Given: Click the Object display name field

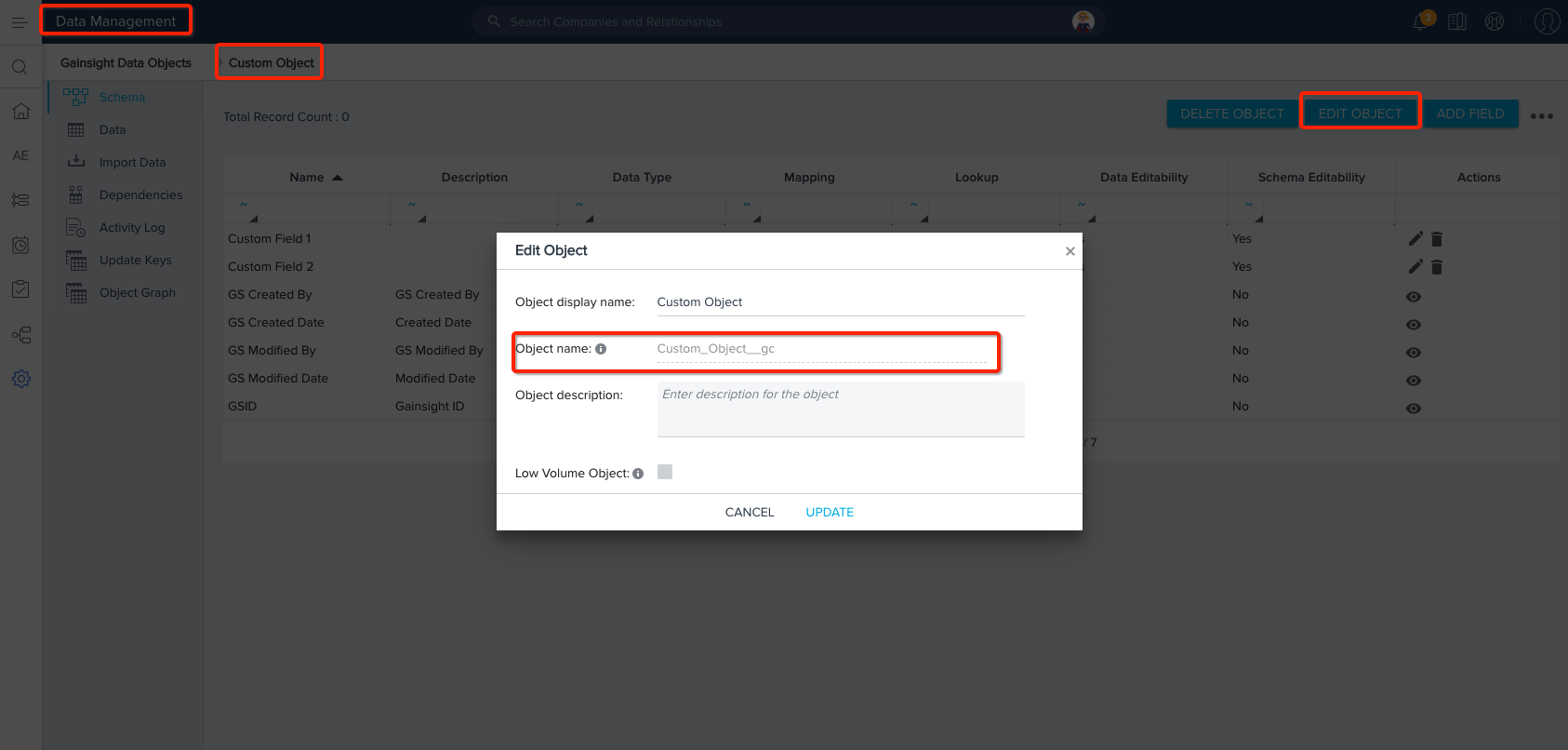Looking at the screenshot, I should click(x=841, y=302).
